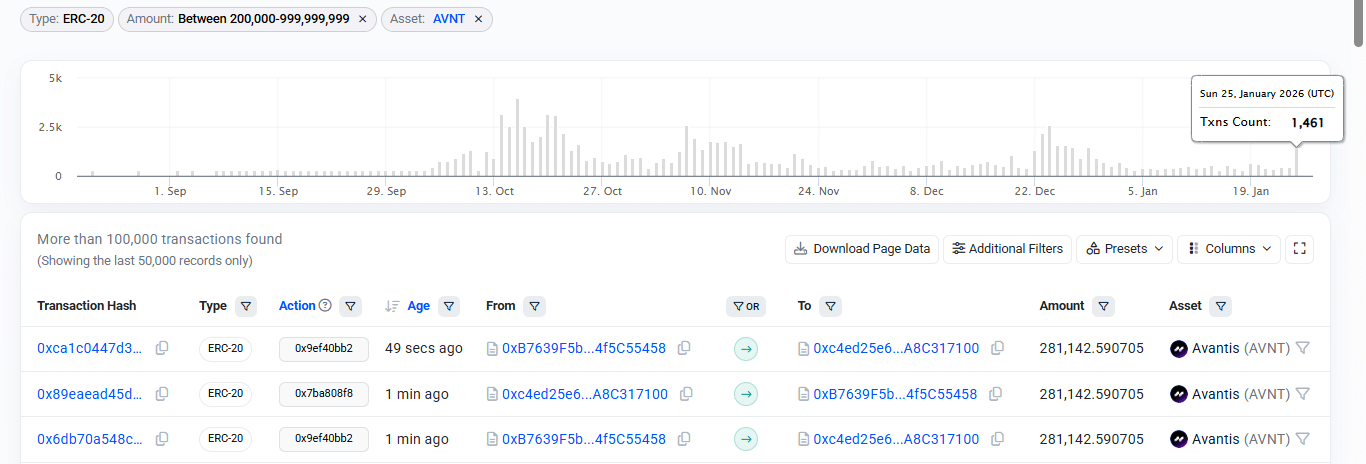Copy To address in the second row

click(x=996, y=394)
